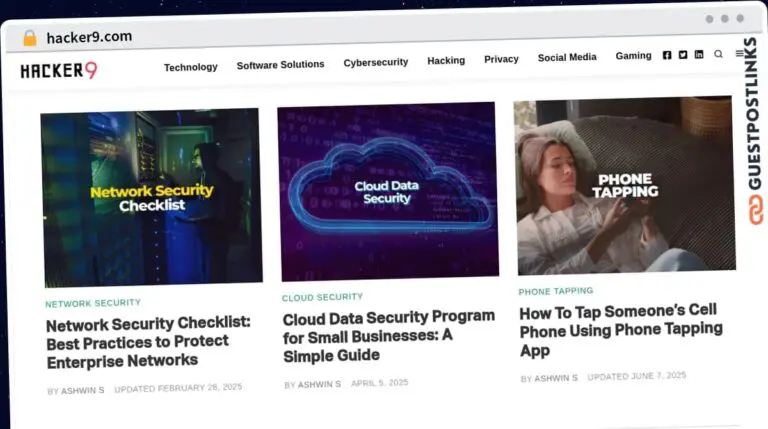This screenshot has width=768, height=429.
Task: Click the search magnifier icon
Action: pyautogui.click(x=718, y=55)
